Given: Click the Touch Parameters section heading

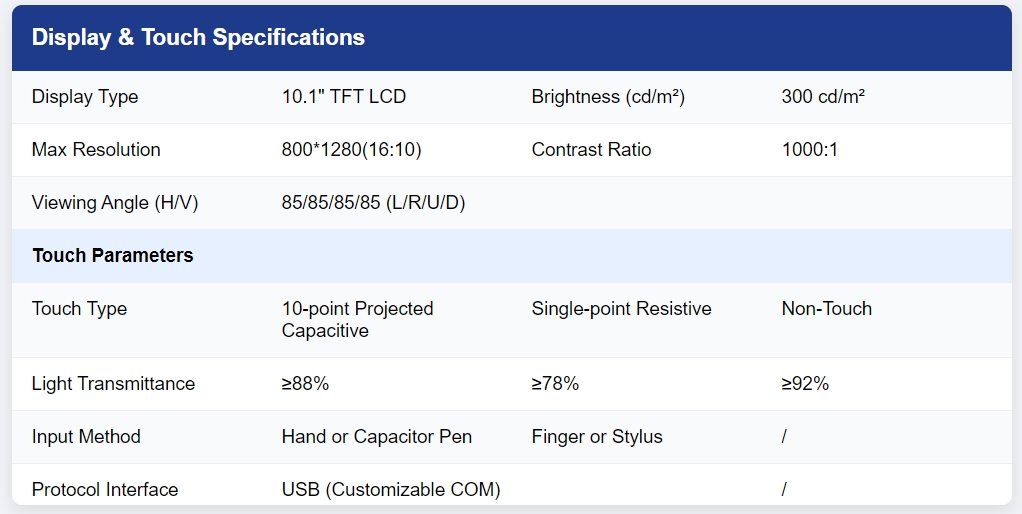Looking at the screenshot, I should (113, 255).
